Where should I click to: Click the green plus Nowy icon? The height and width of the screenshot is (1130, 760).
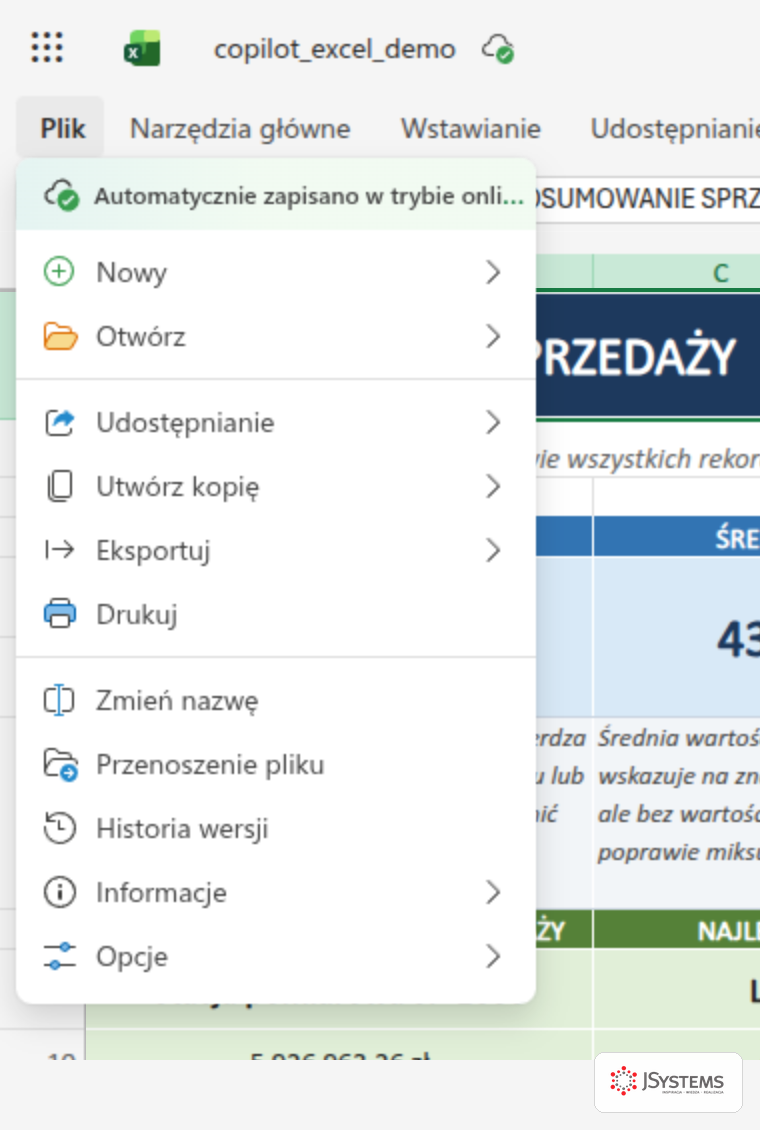(59, 272)
